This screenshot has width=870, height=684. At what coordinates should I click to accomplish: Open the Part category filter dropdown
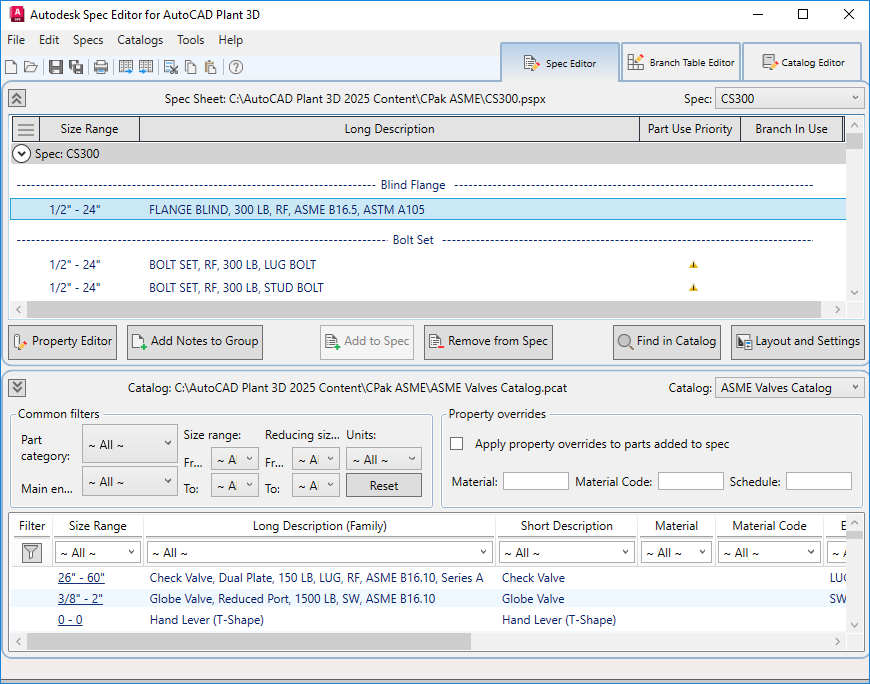(130, 444)
